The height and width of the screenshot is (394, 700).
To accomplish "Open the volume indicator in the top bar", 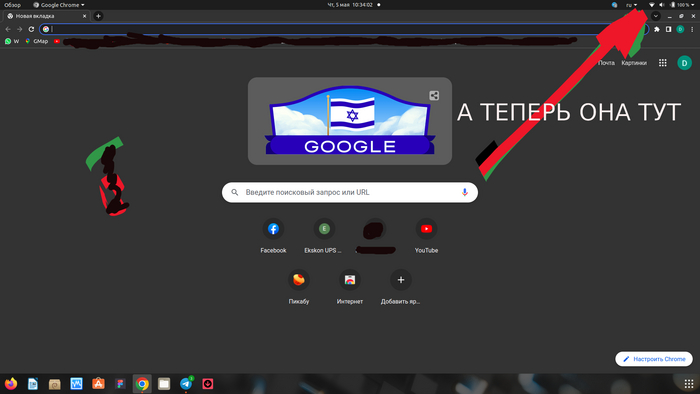I will click(x=662, y=5).
